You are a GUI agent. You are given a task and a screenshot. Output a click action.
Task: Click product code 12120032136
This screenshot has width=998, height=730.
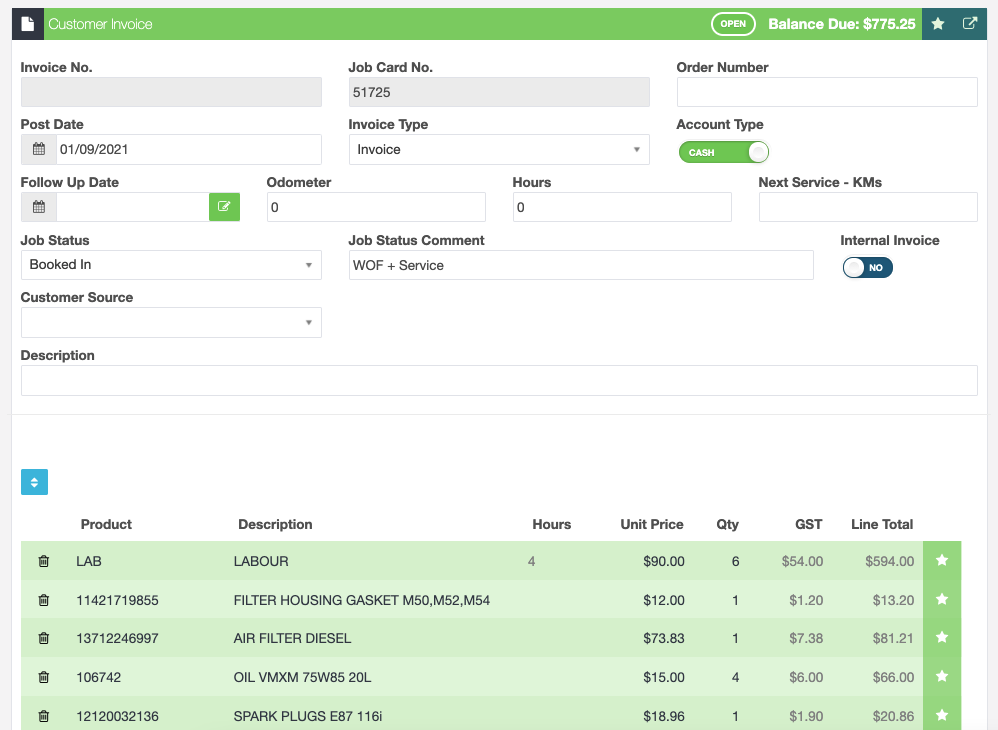click(x=117, y=716)
